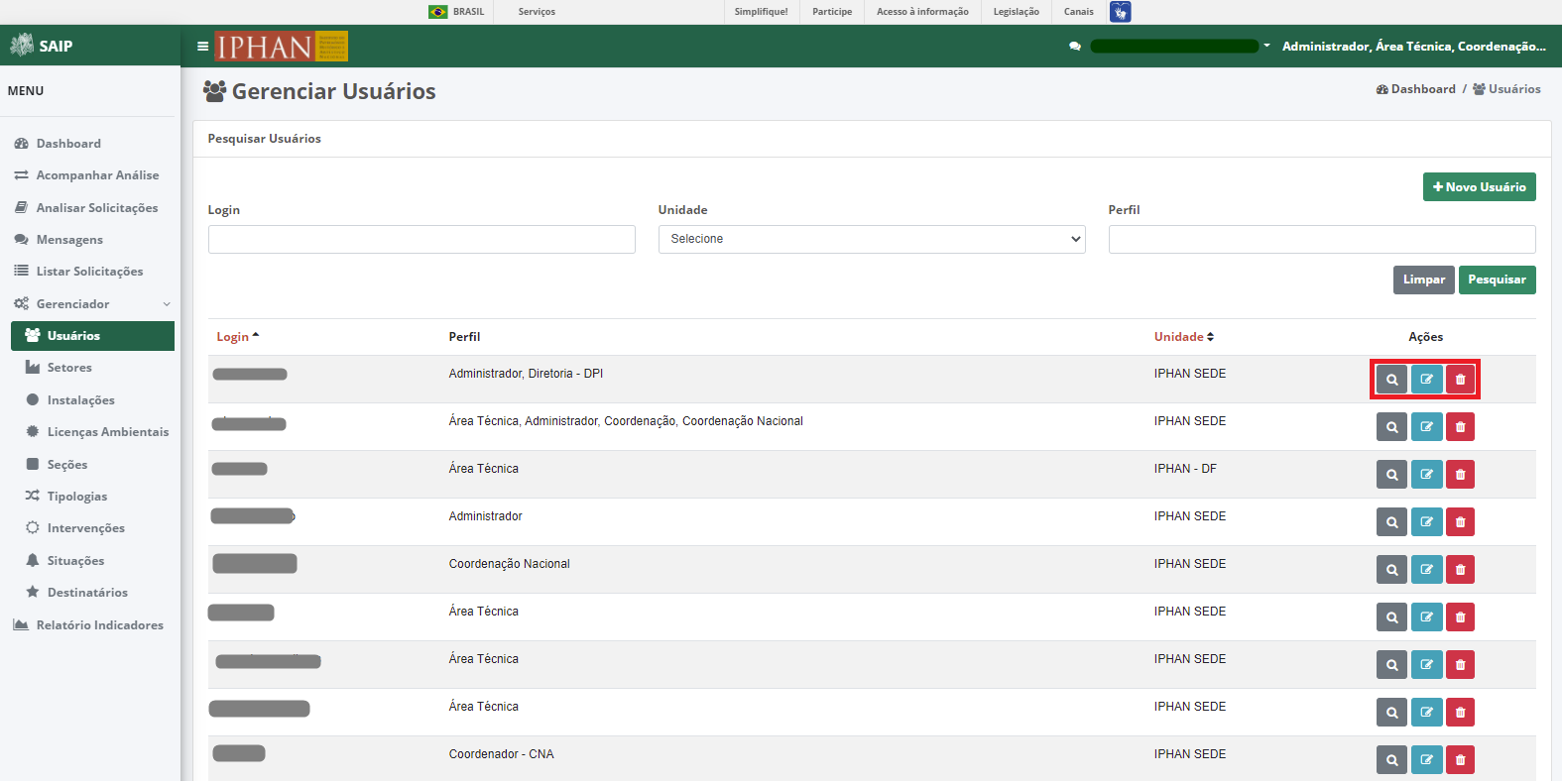Toggle the hamburger sidebar menu icon
Viewport: 1562px width, 784px height.
tap(202, 46)
